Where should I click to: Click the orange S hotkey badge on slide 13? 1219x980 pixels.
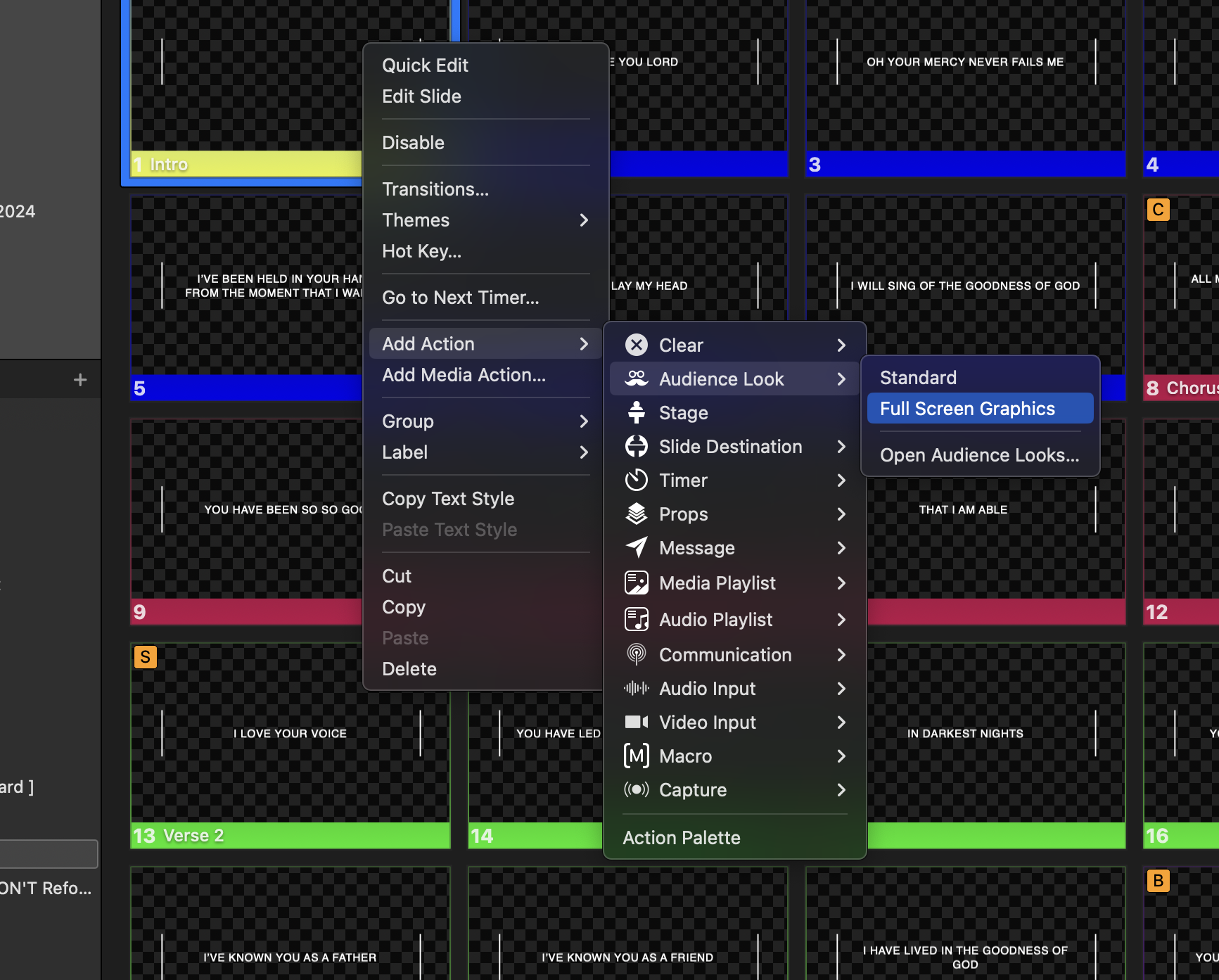click(x=146, y=657)
